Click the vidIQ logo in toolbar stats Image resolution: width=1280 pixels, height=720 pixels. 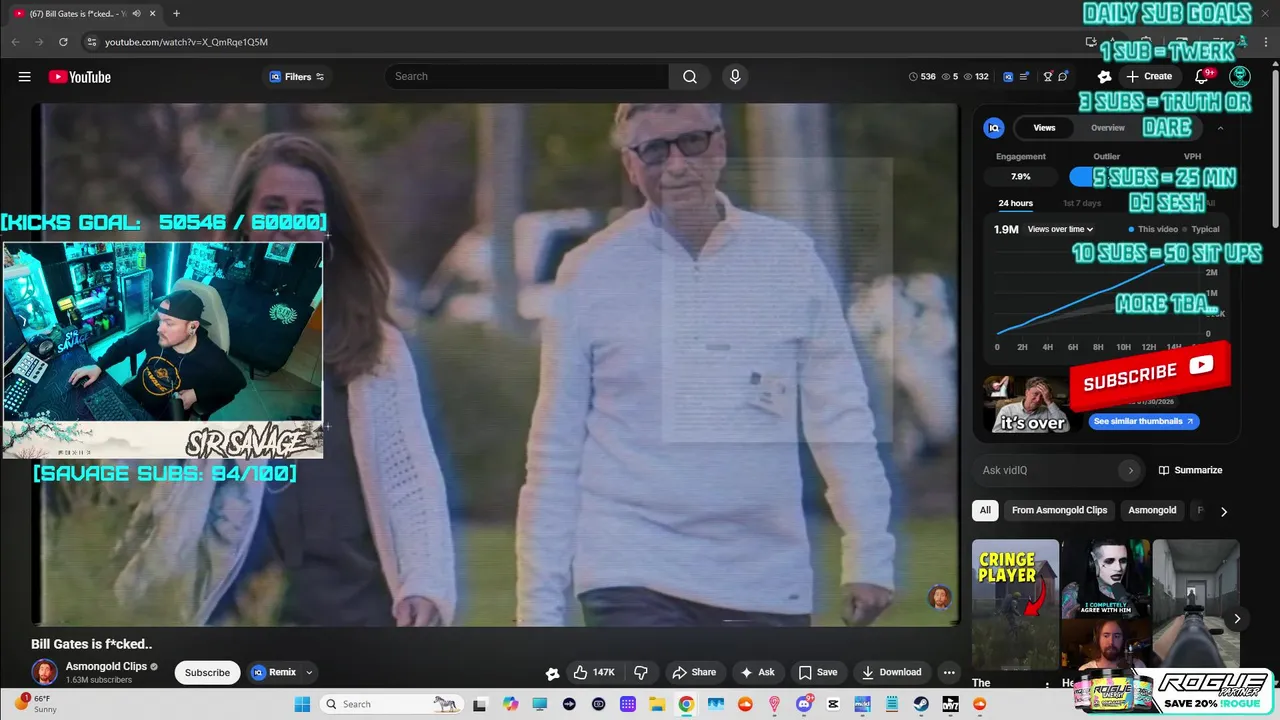click(x=1008, y=77)
